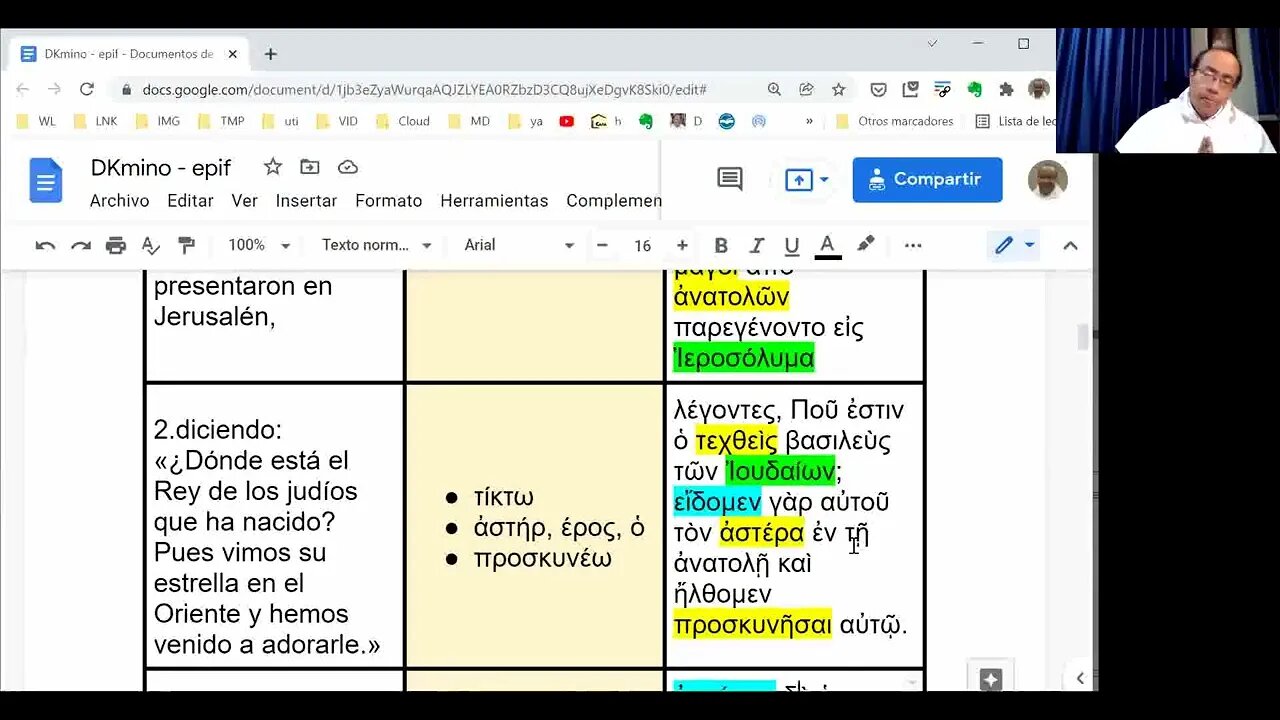Click the browser Forward arrow

pyautogui.click(x=54, y=89)
